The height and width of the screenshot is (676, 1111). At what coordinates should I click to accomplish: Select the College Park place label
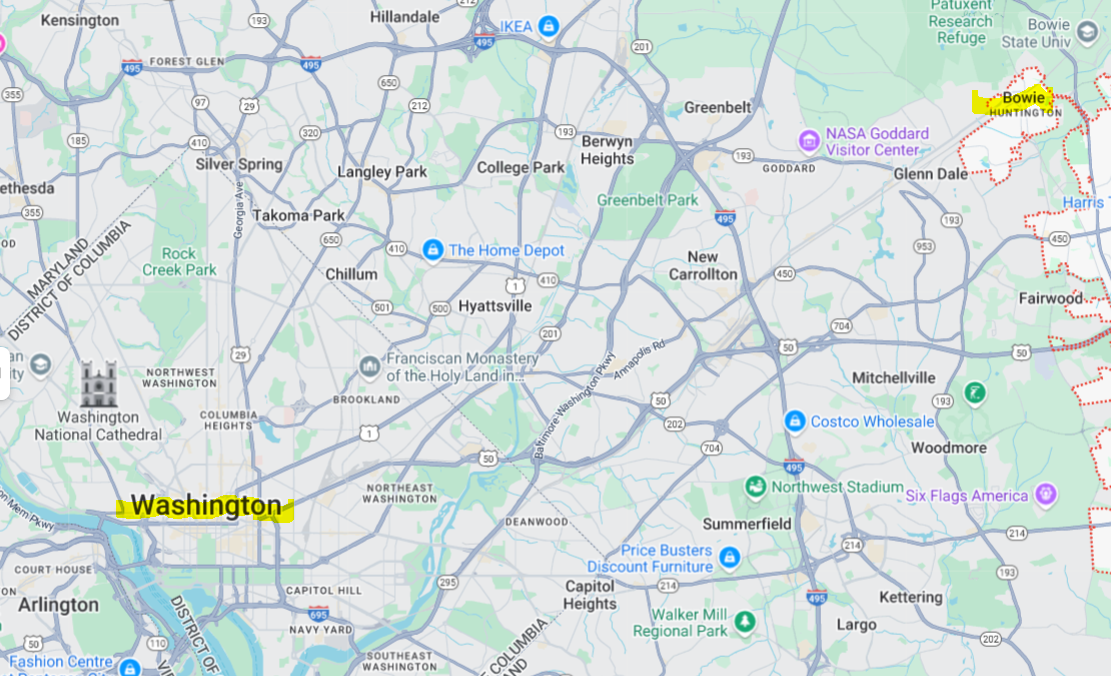click(x=521, y=168)
